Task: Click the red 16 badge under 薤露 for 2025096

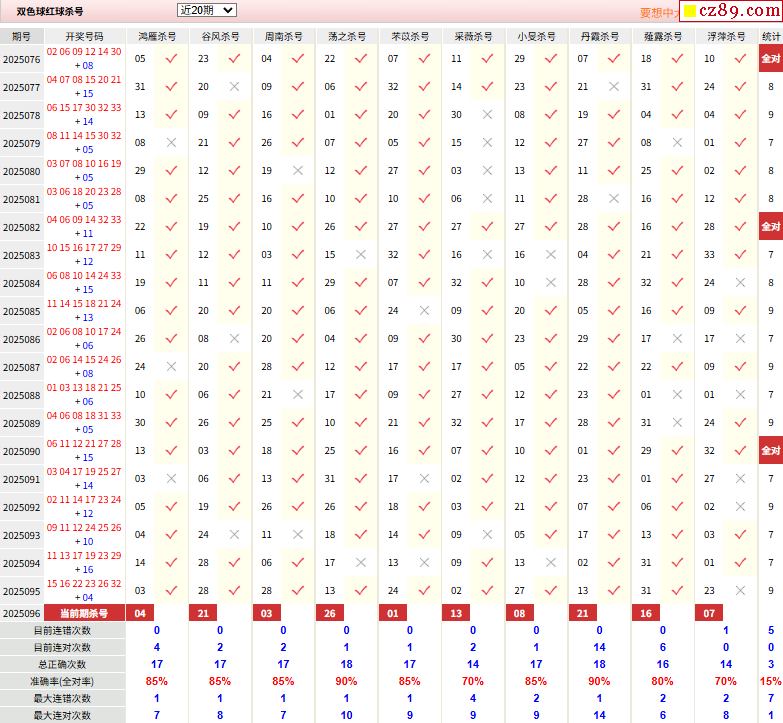Action: tap(646, 613)
